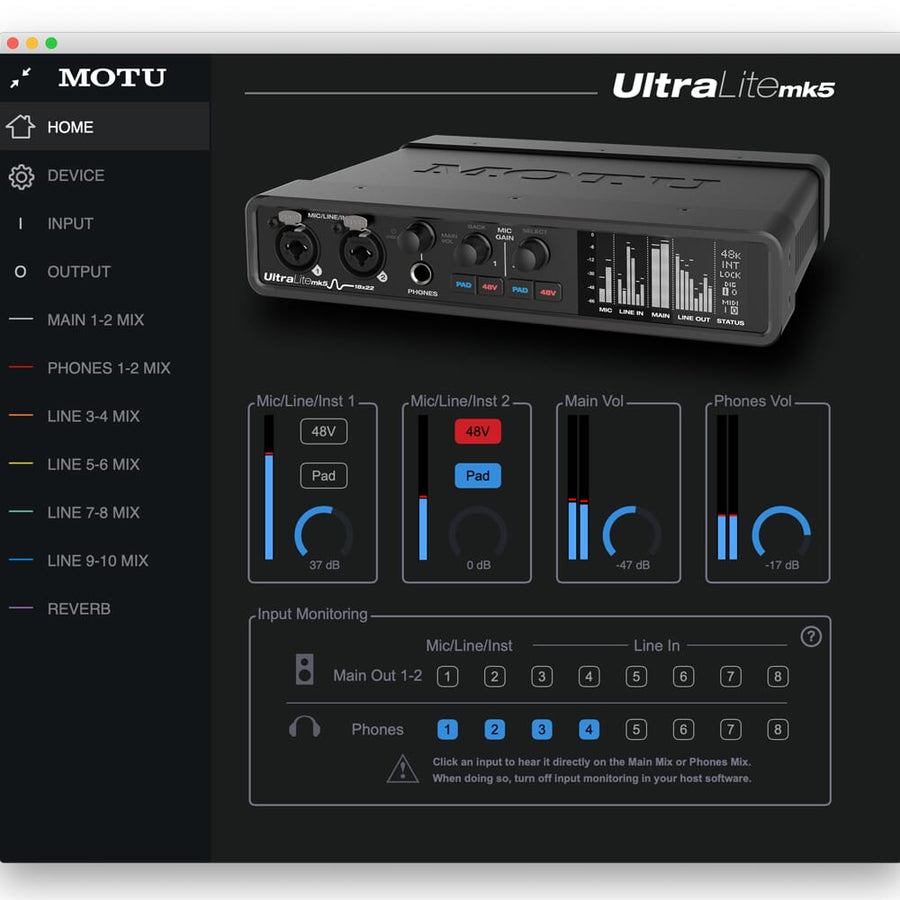Click the UltraLite mk5 title logo
This screenshot has width=900, height=900.
click(724, 86)
